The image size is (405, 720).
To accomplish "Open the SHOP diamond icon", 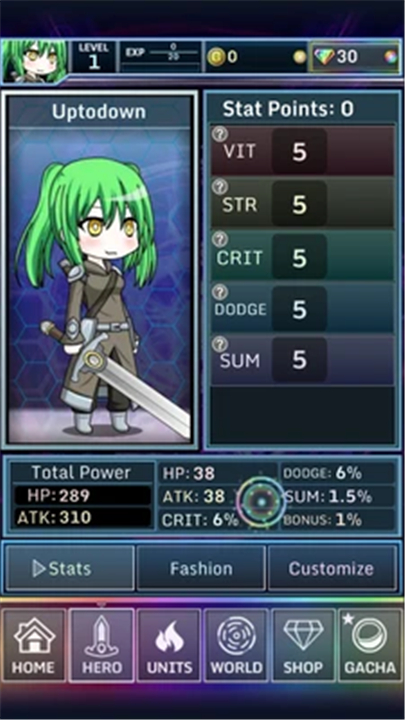I will 304,645.
